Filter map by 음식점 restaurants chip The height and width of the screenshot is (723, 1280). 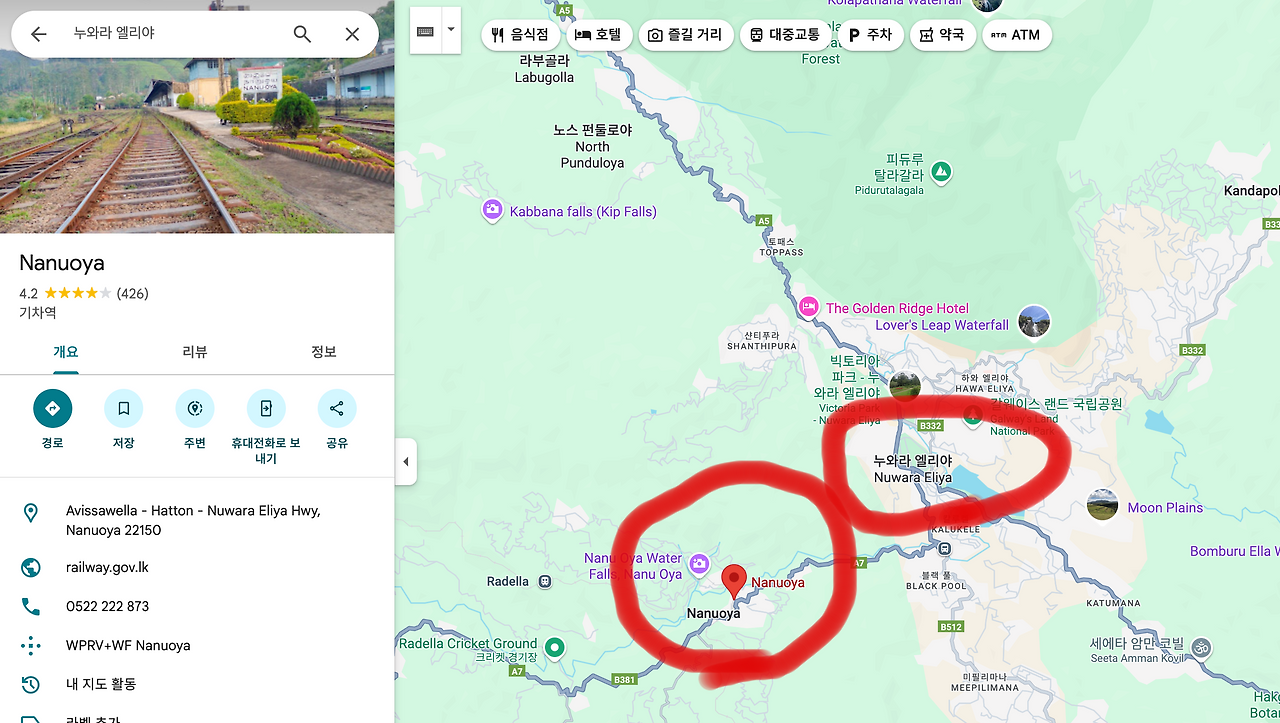(x=521, y=35)
